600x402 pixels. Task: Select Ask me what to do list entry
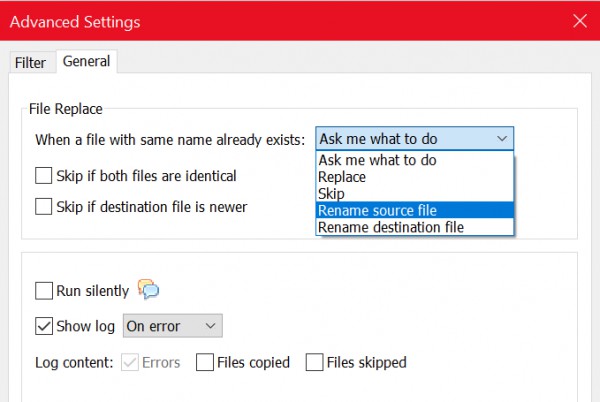click(415, 160)
